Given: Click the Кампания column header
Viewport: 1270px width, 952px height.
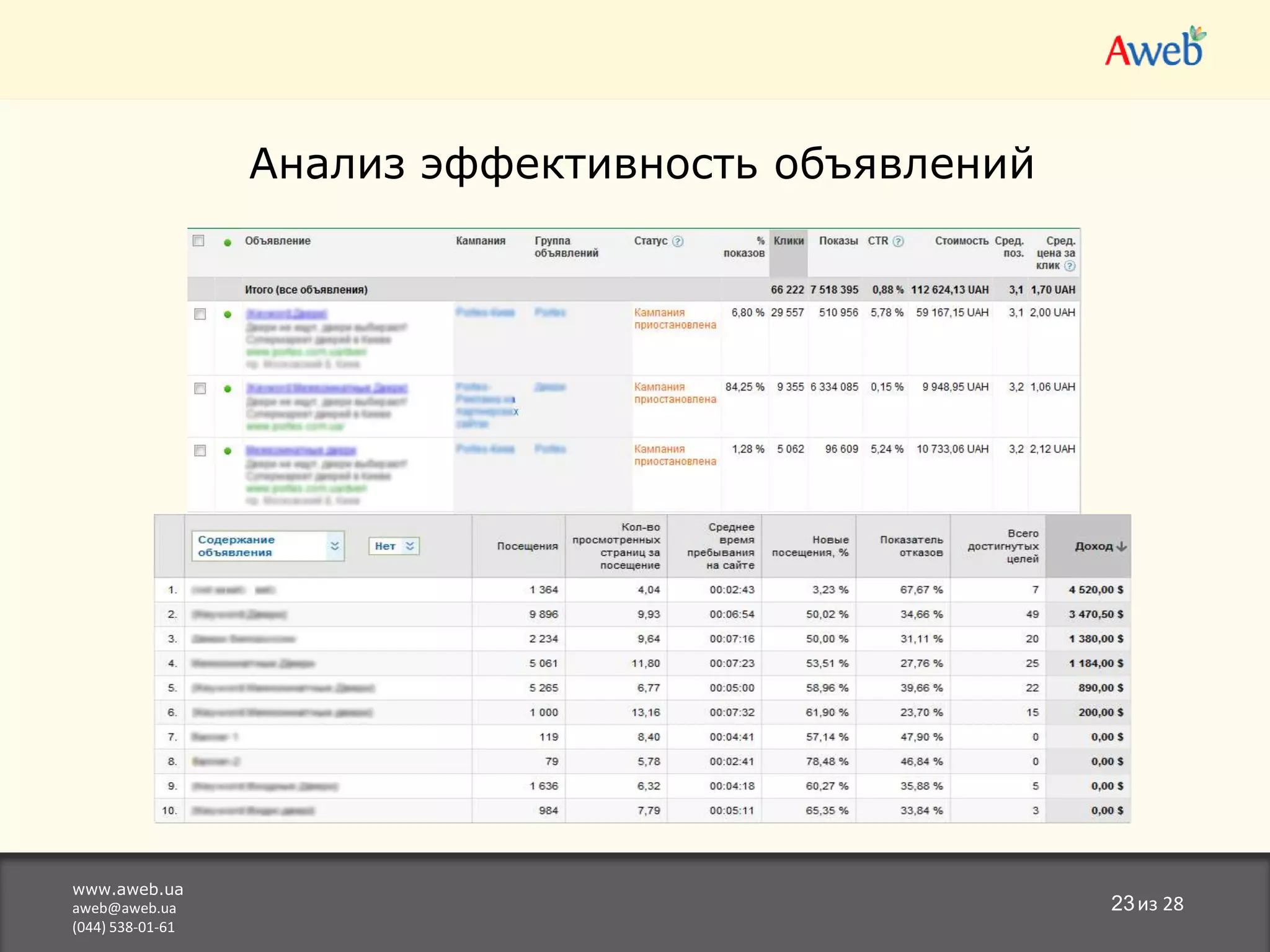Looking at the screenshot, I should click(x=481, y=240).
